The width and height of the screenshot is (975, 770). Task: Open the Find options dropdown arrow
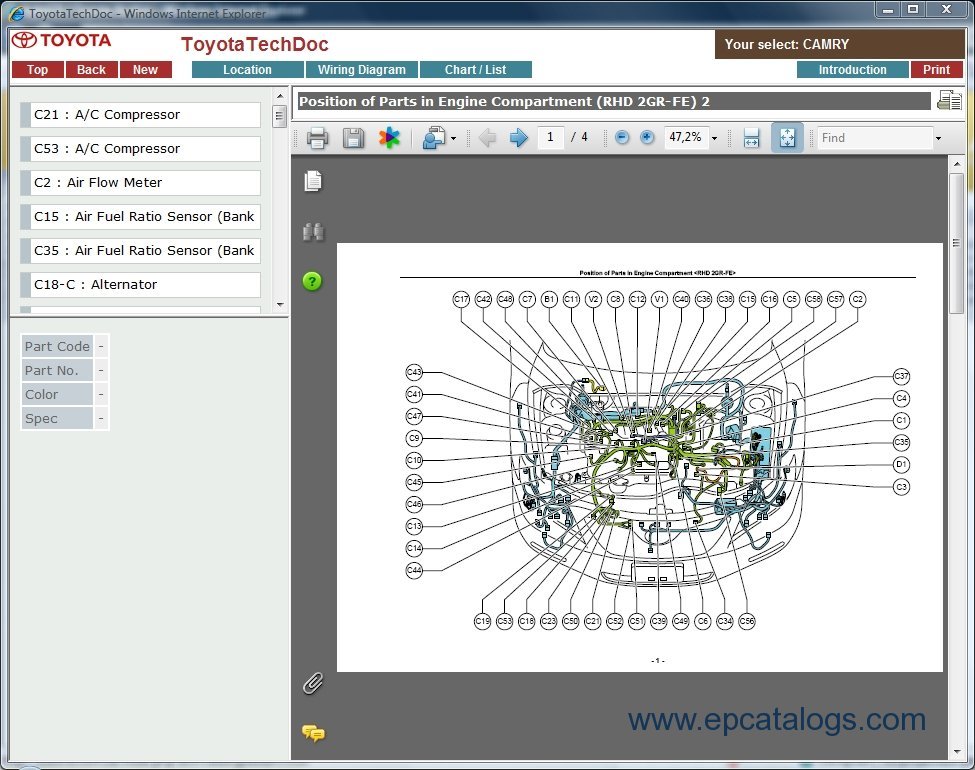[x=938, y=138]
